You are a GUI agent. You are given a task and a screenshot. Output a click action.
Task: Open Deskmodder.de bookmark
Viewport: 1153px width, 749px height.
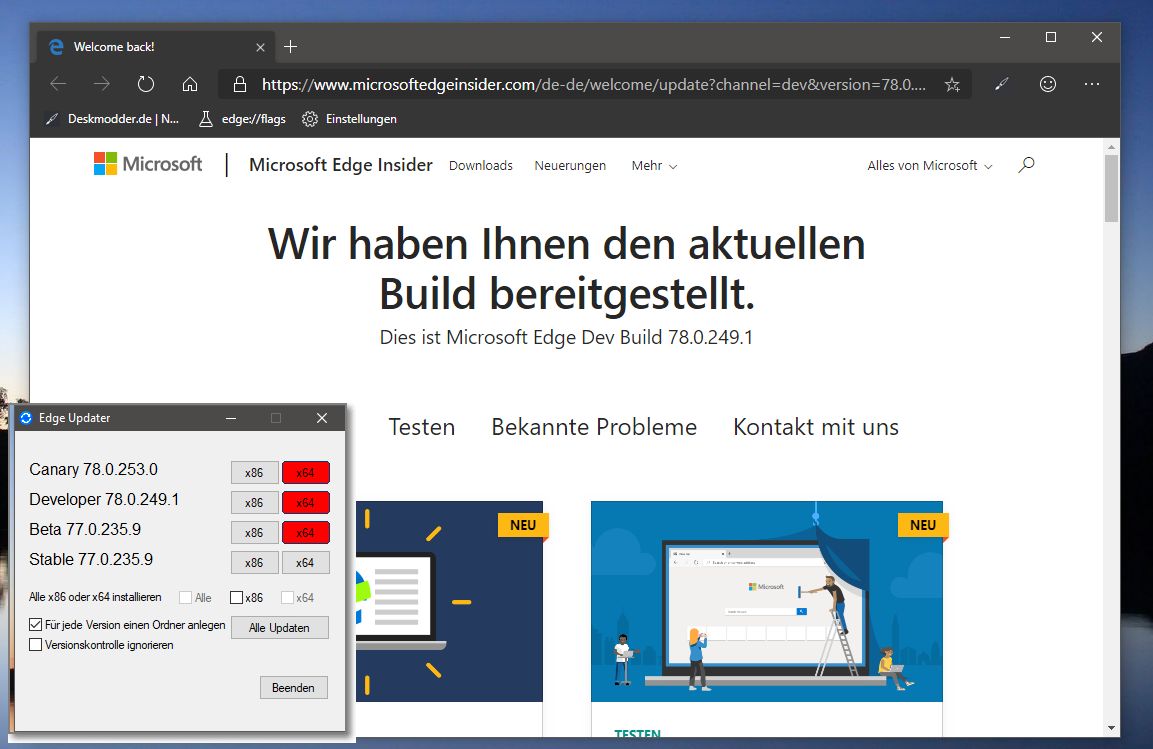click(x=112, y=119)
